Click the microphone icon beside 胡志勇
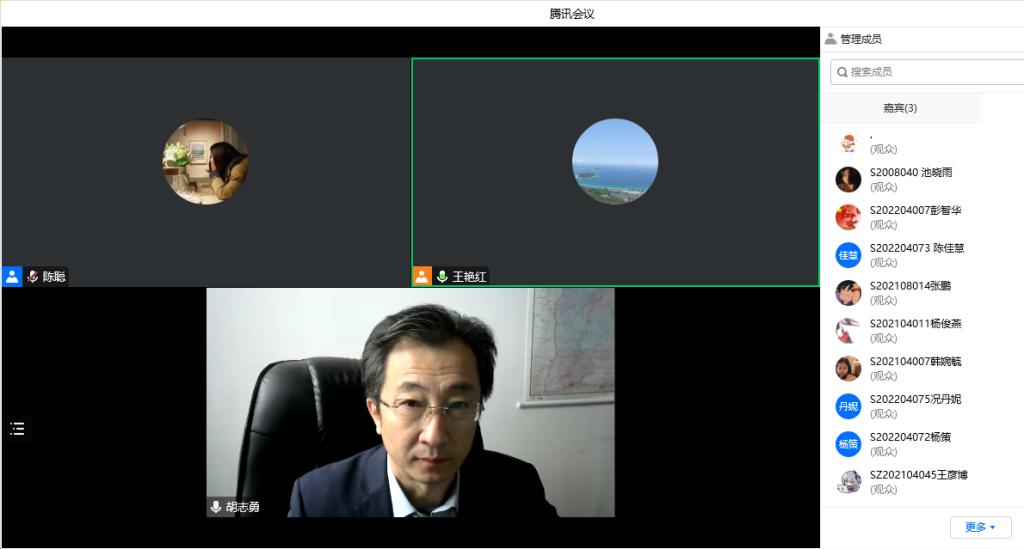 coord(215,507)
